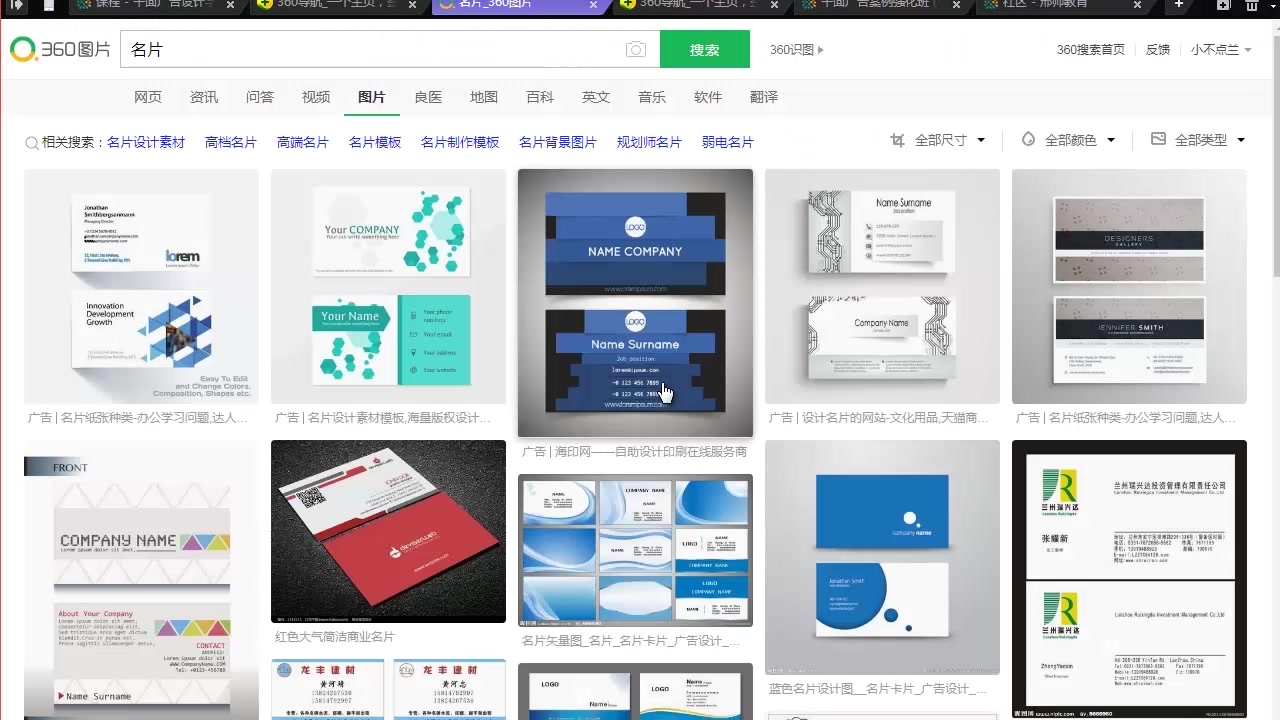The height and width of the screenshot is (720, 1280).
Task: Open the 全部颜色 color filter dropdown
Action: [1075, 140]
